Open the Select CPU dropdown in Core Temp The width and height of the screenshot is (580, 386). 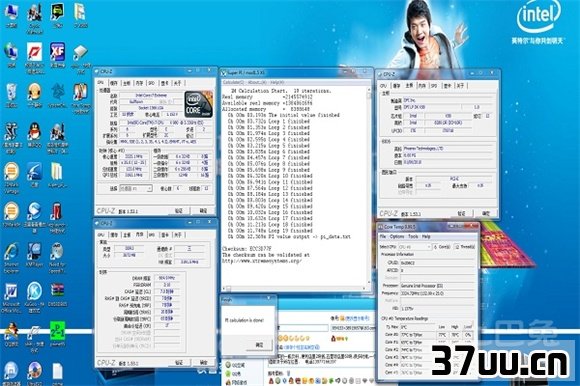(x=415, y=247)
